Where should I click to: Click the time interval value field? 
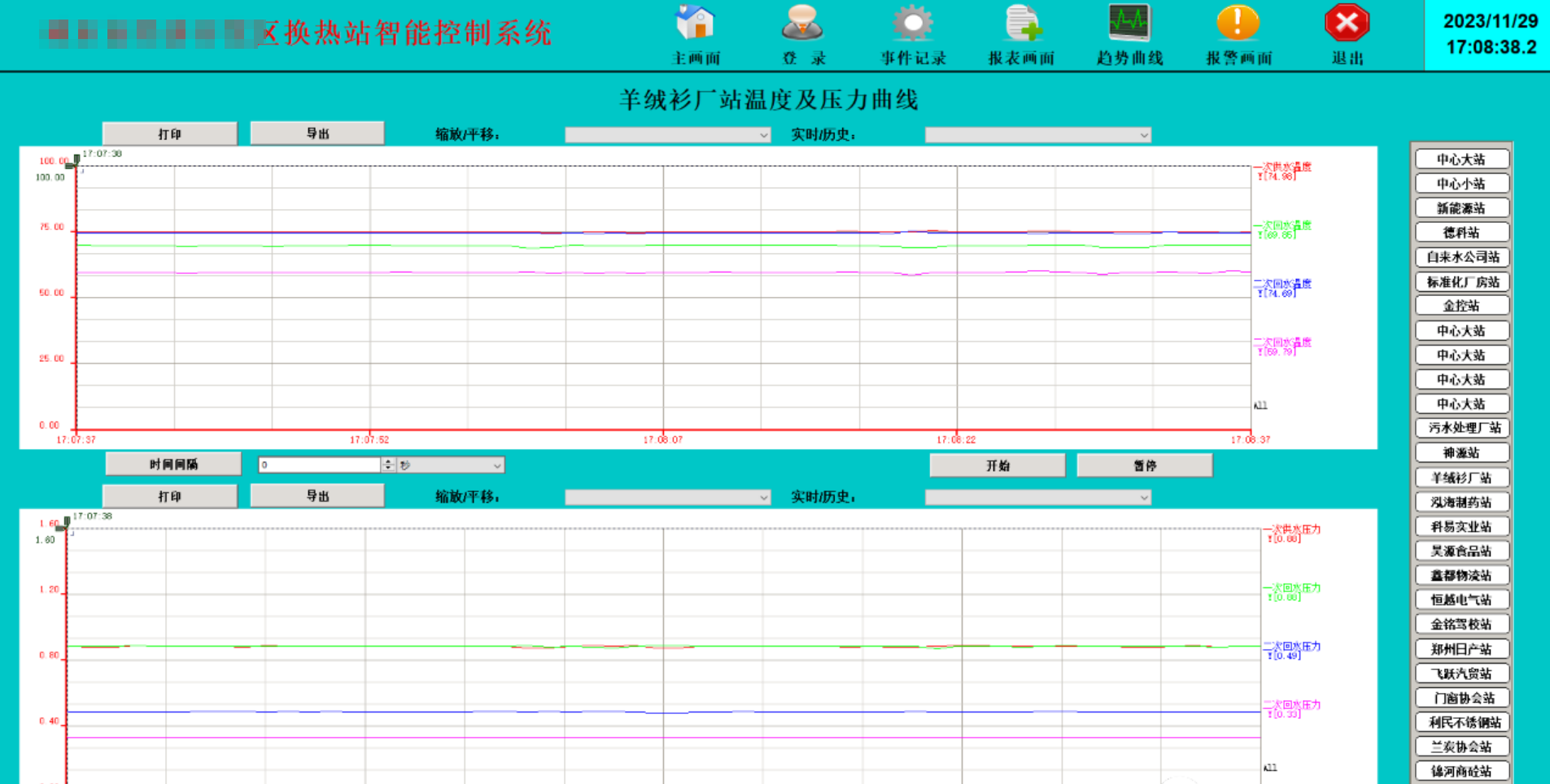(x=319, y=465)
